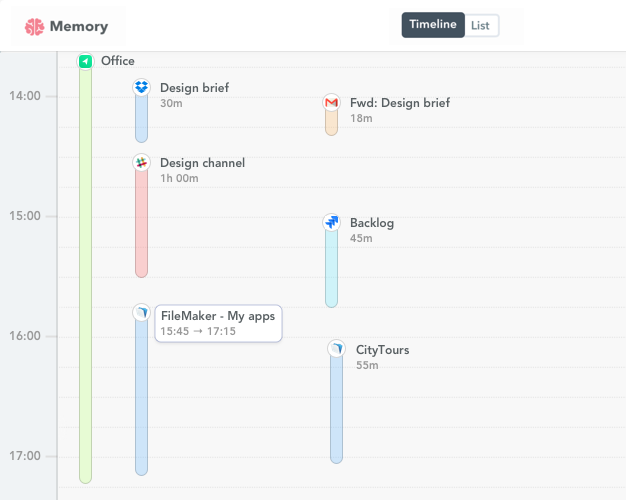Click the 30m duration under Design brief

(171, 103)
